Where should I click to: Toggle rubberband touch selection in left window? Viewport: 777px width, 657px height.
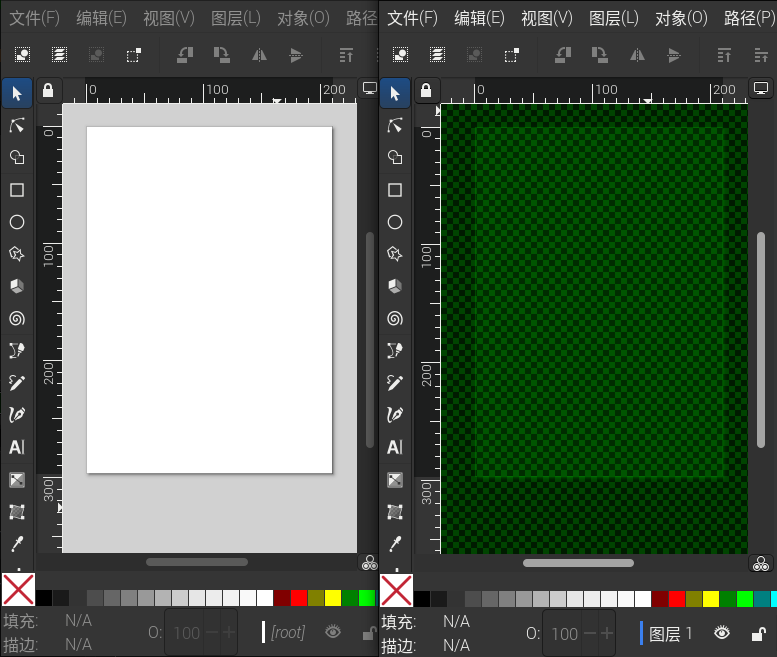pos(133,55)
